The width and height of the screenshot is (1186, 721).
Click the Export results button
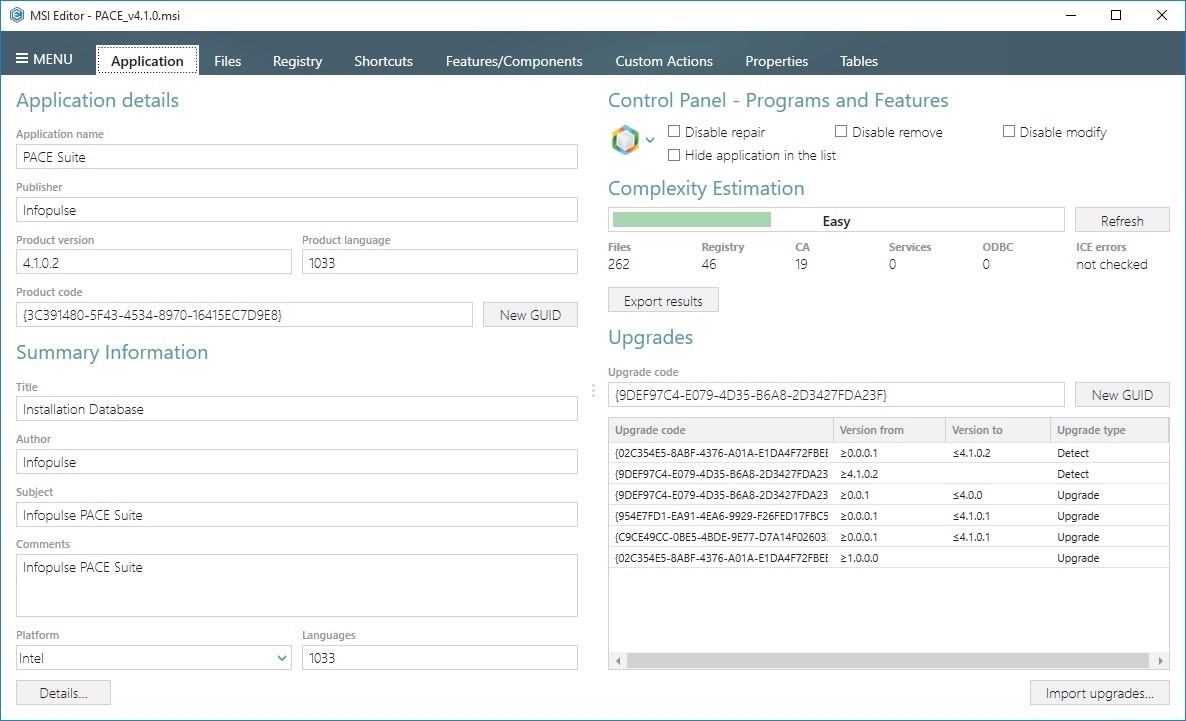(x=663, y=300)
